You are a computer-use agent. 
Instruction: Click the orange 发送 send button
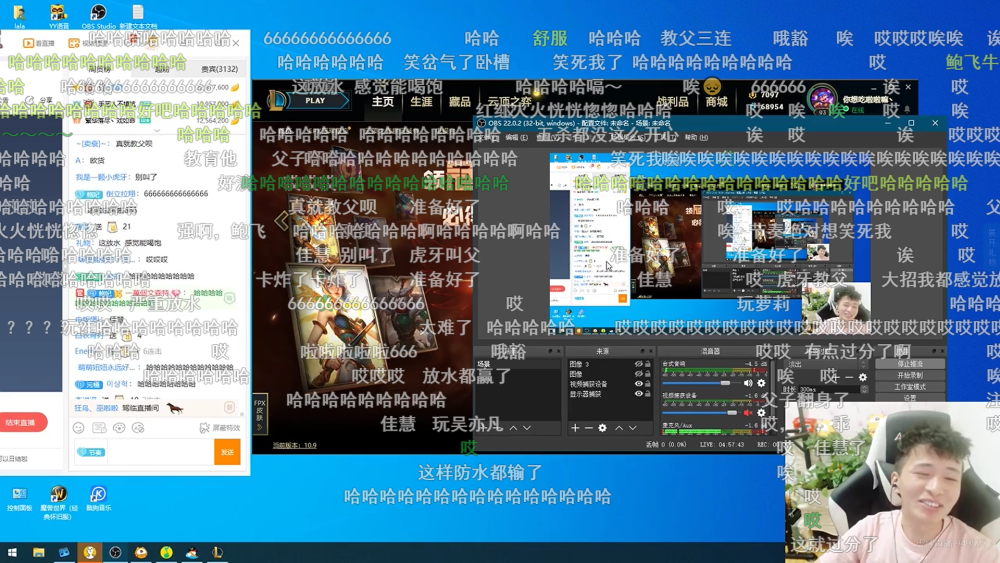[x=227, y=451]
